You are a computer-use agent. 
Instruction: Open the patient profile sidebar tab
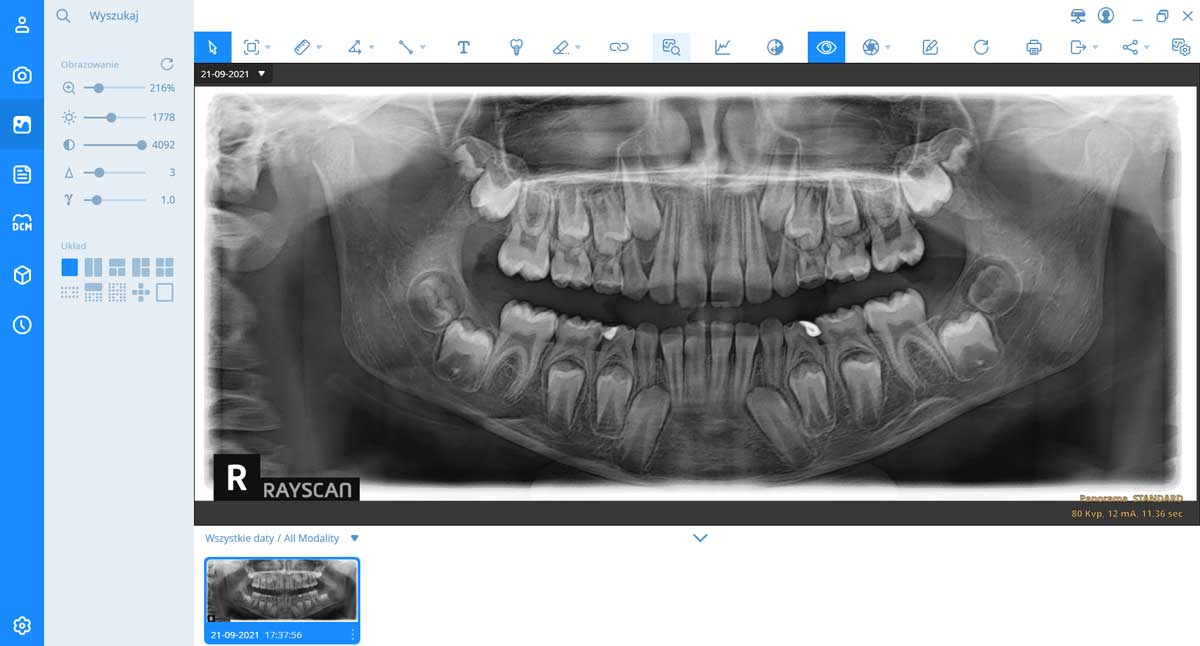22,25
